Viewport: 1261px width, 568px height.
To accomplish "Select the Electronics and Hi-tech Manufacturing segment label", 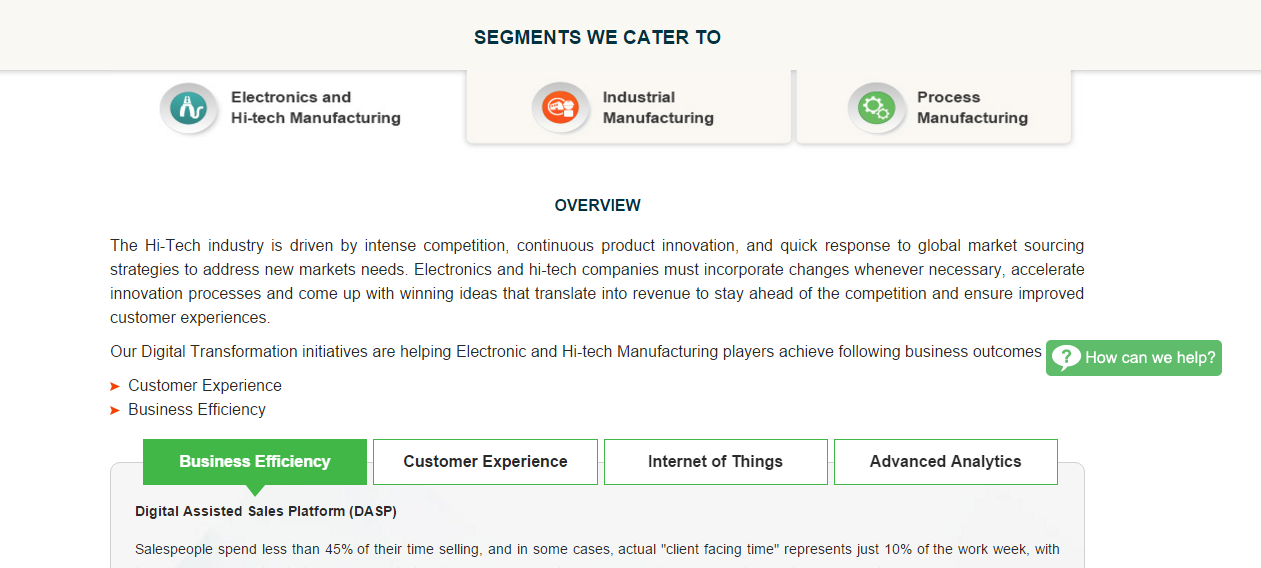I will (315, 107).
